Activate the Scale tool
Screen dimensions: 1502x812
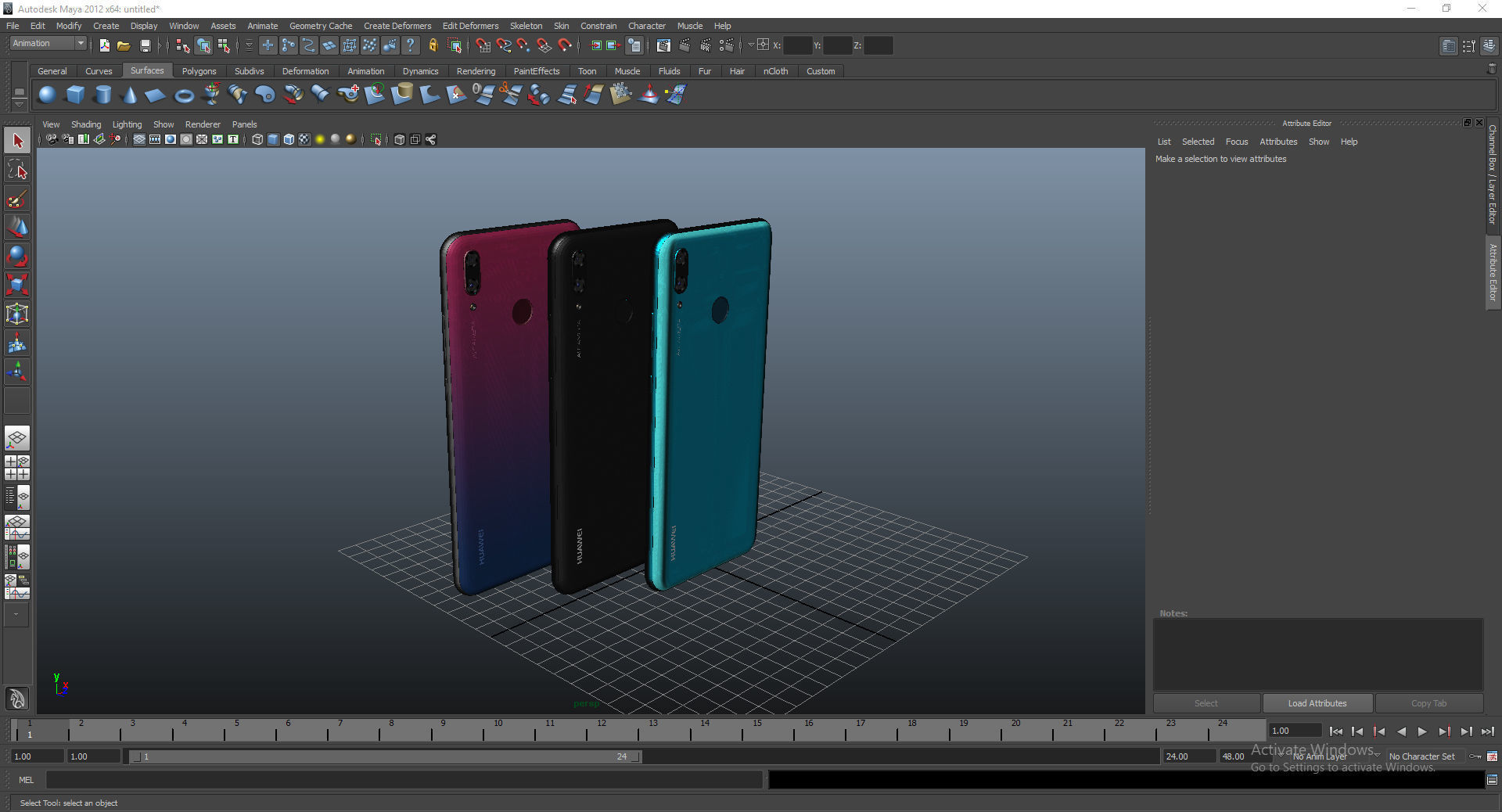[17, 285]
